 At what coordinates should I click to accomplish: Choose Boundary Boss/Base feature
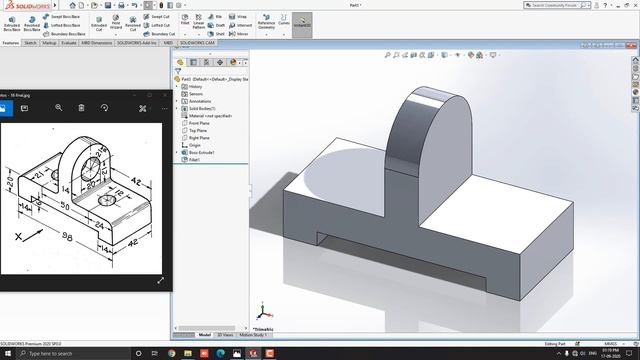64,34
